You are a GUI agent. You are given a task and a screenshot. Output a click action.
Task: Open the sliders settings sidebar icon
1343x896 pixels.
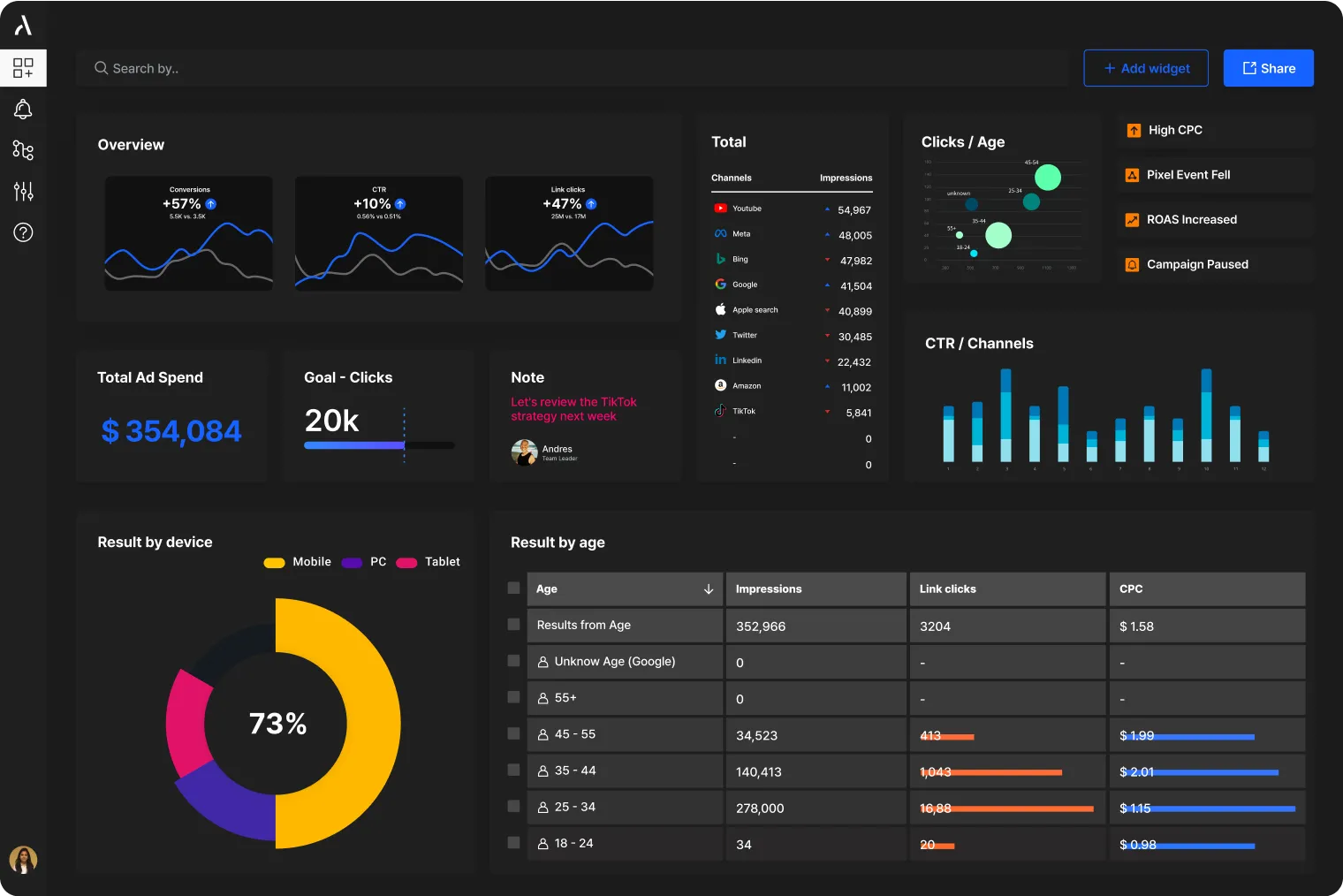click(x=23, y=191)
